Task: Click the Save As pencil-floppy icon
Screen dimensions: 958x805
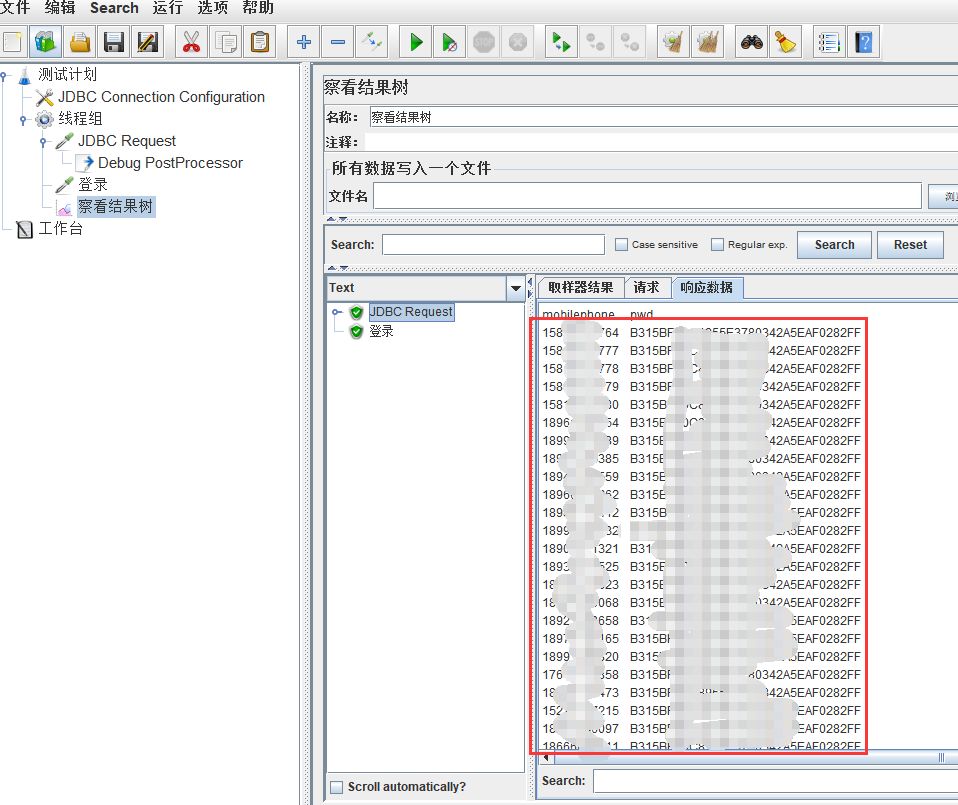Action: tap(148, 42)
